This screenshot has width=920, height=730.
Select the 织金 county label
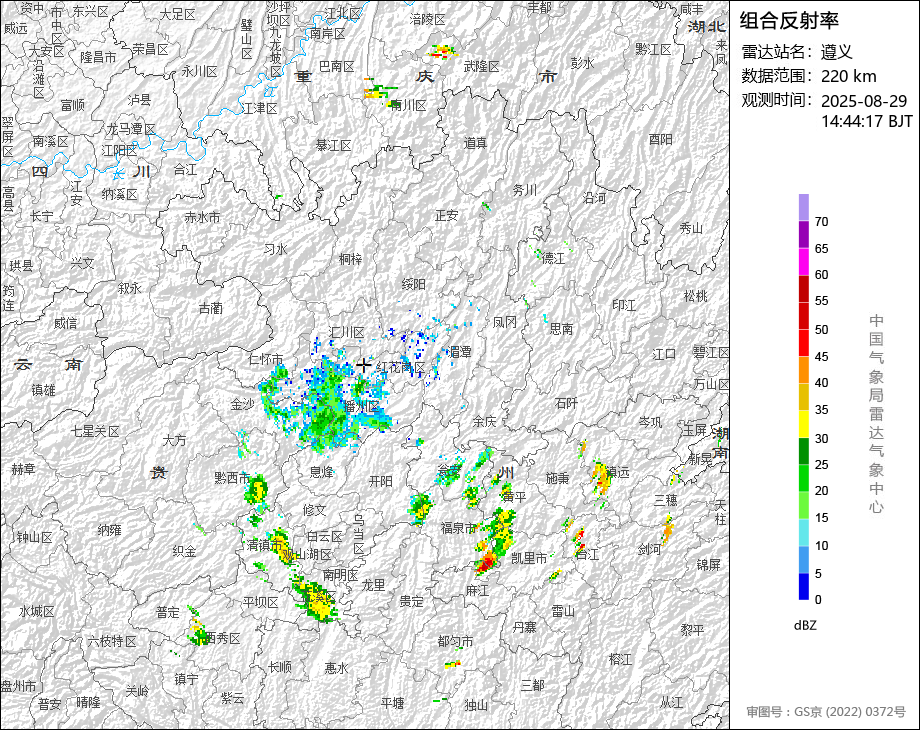point(184,551)
